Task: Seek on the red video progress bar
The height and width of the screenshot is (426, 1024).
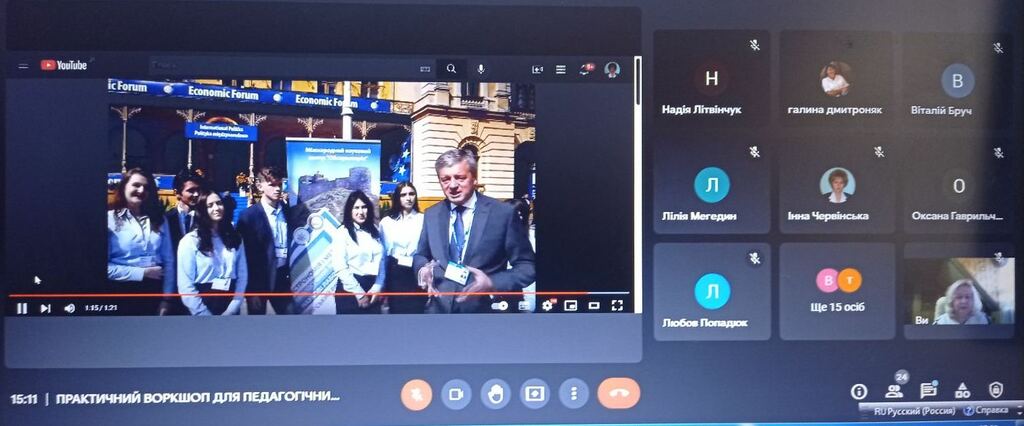Action: pos(300,295)
